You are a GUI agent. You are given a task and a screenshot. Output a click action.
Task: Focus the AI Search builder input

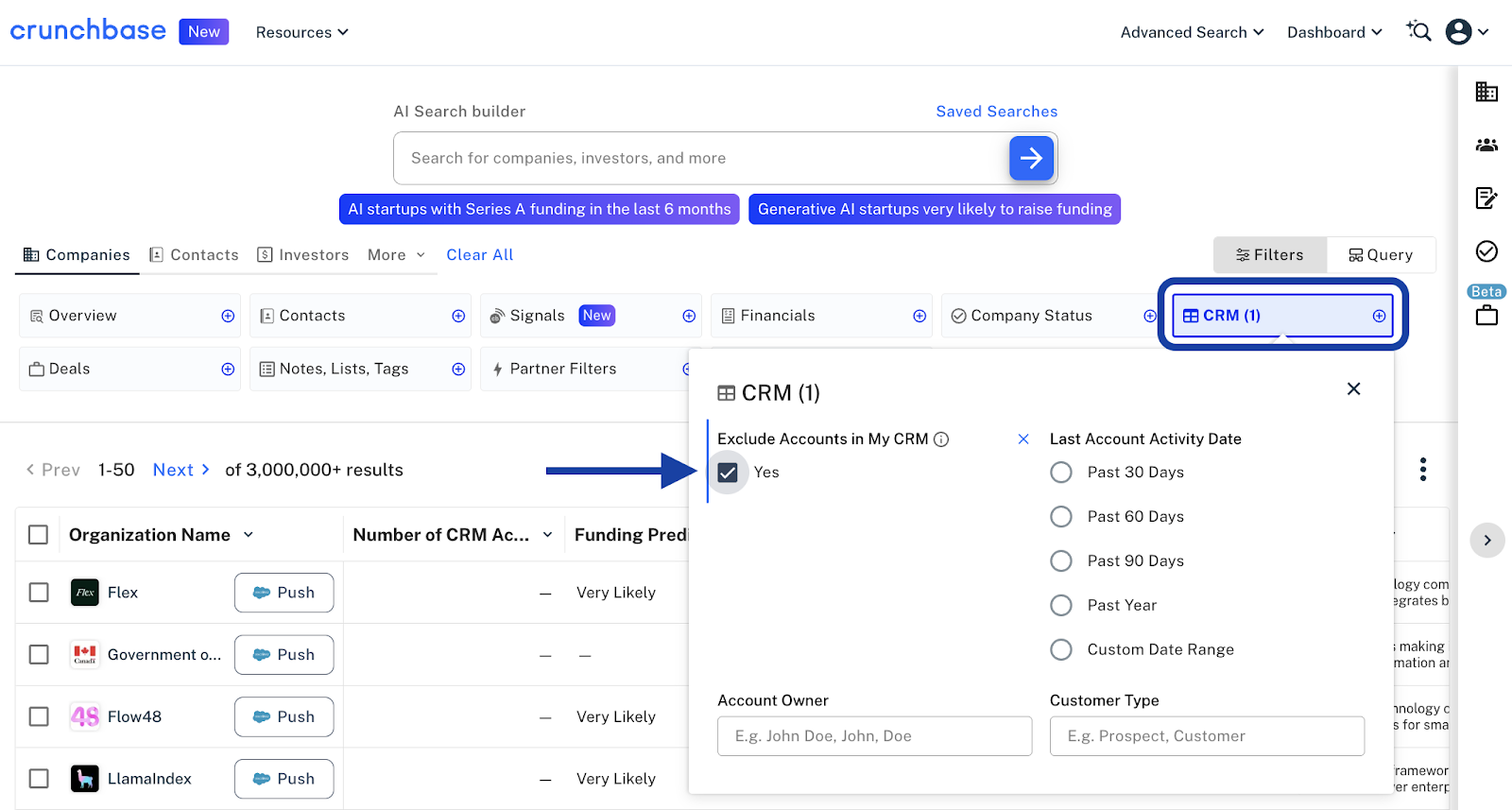click(x=701, y=158)
